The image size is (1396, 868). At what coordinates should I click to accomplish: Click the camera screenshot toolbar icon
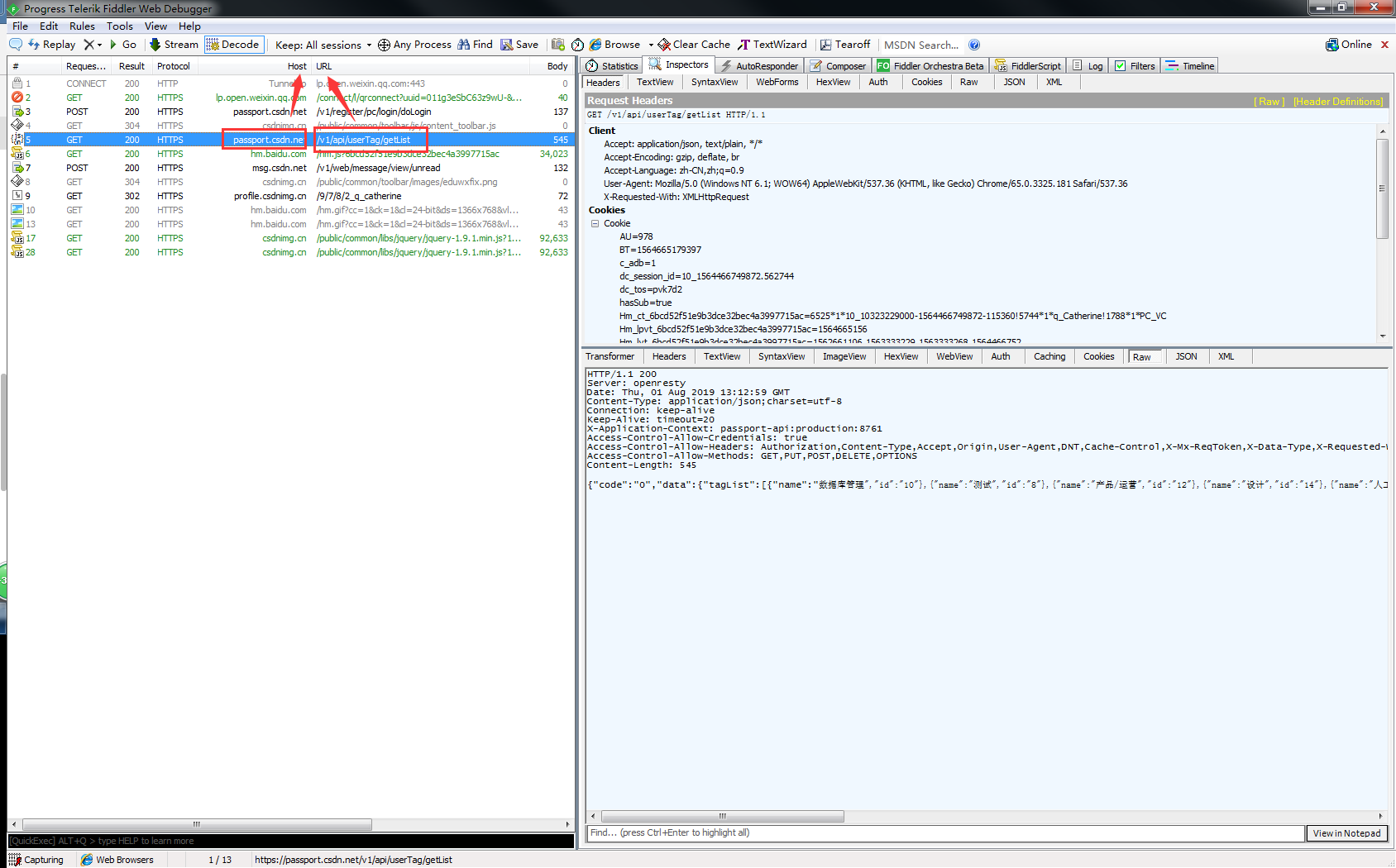pyautogui.click(x=558, y=45)
